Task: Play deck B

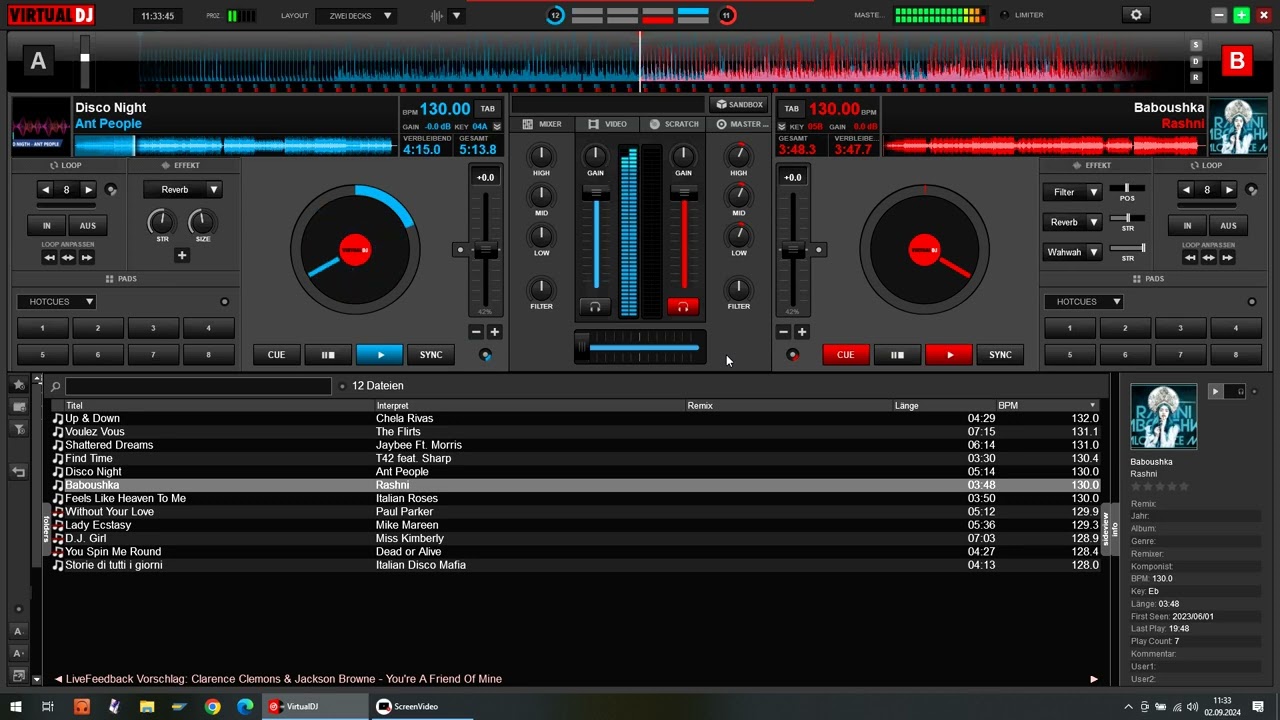Action: 949,355
